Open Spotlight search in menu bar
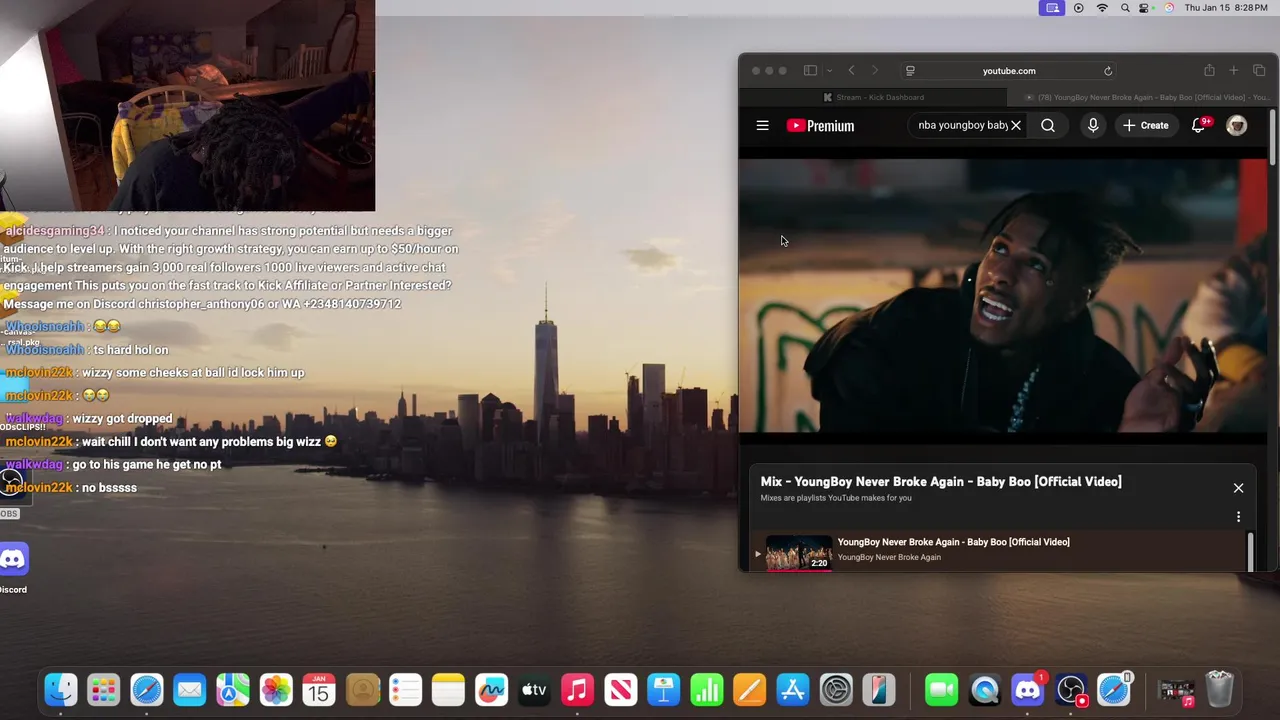The height and width of the screenshot is (720, 1280). (1125, 8)
